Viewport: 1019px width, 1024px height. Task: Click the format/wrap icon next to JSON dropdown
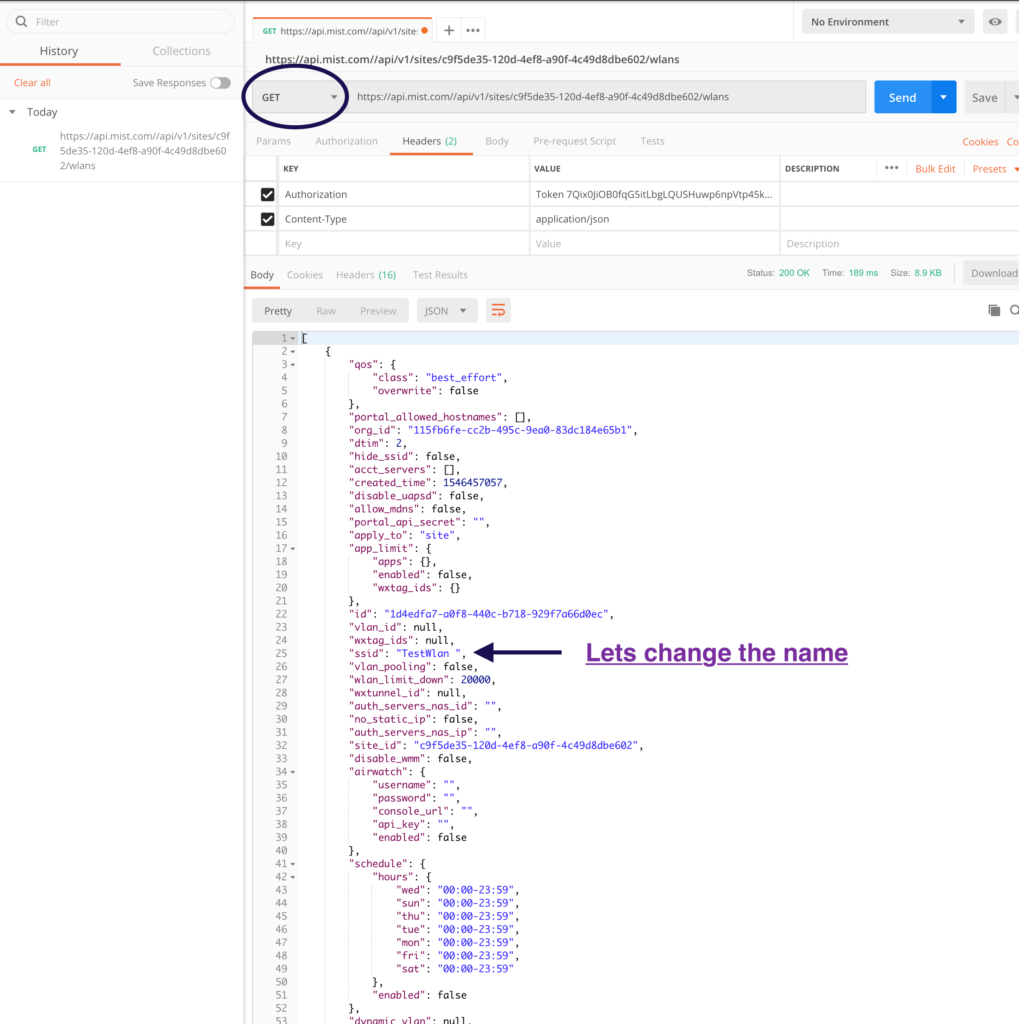coord(498,310)
